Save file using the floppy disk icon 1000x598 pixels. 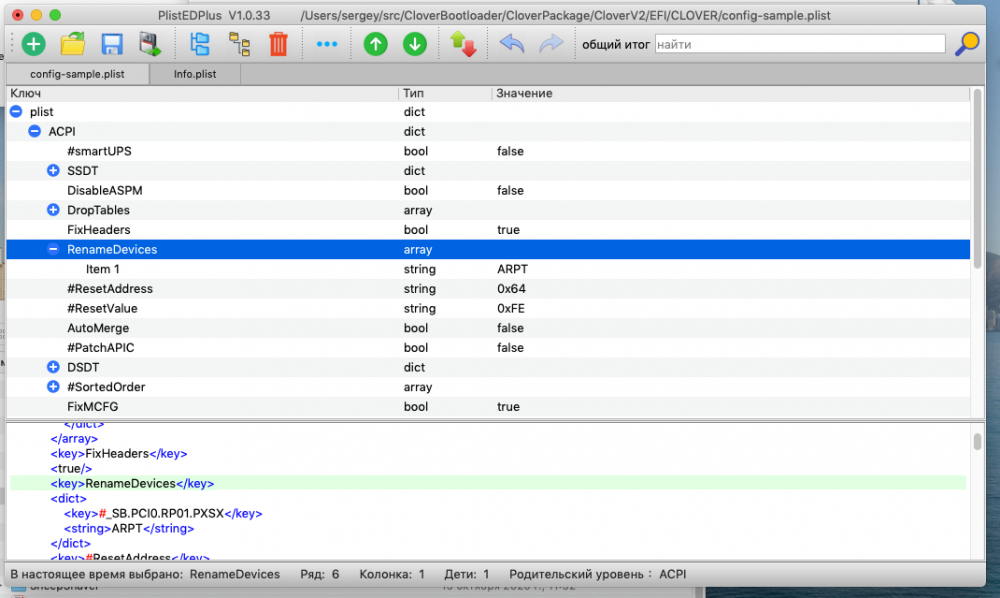(x=112, y=44)
